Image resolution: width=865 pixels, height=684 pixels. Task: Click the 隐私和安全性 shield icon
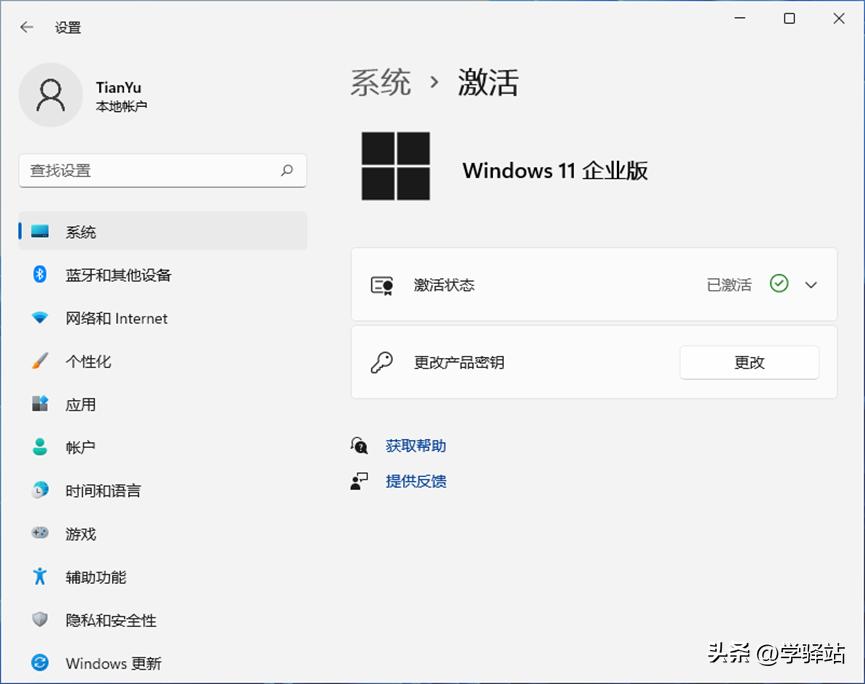pyautogui.click(x=38, y=620)
